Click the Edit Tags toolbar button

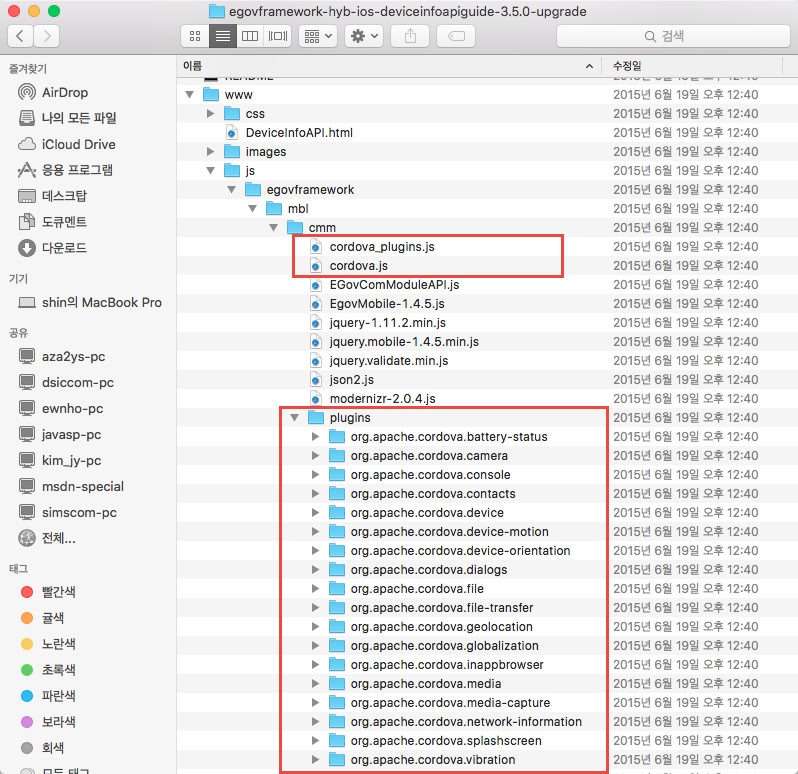point(456,36)
